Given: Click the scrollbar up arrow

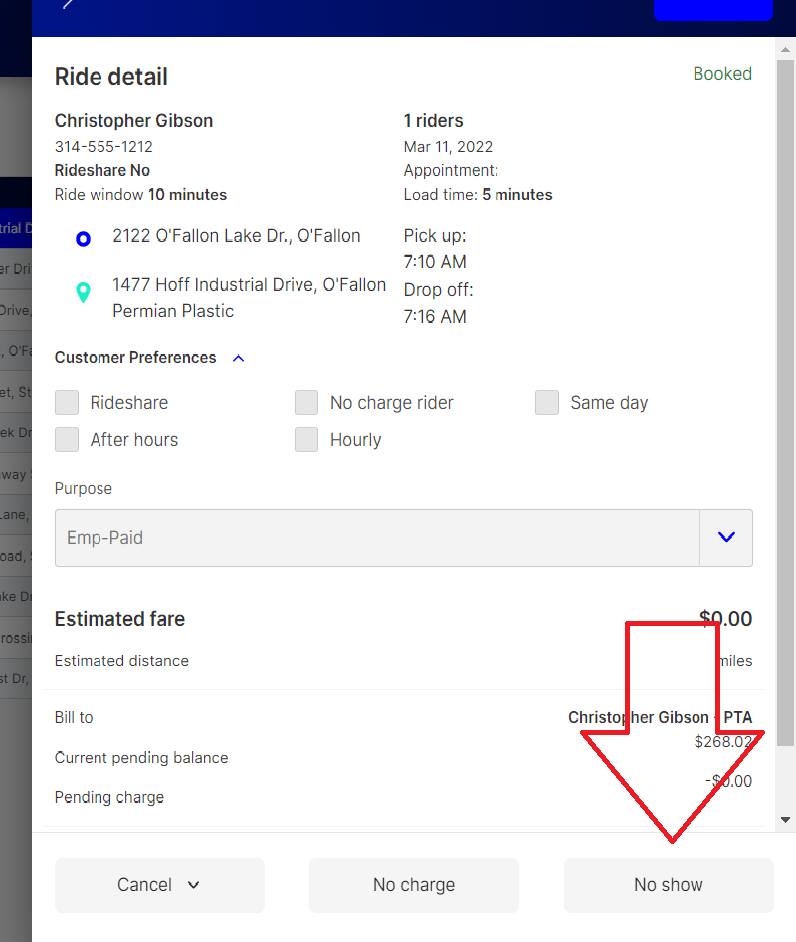Looking at the screenshot, I should point(786,47).
